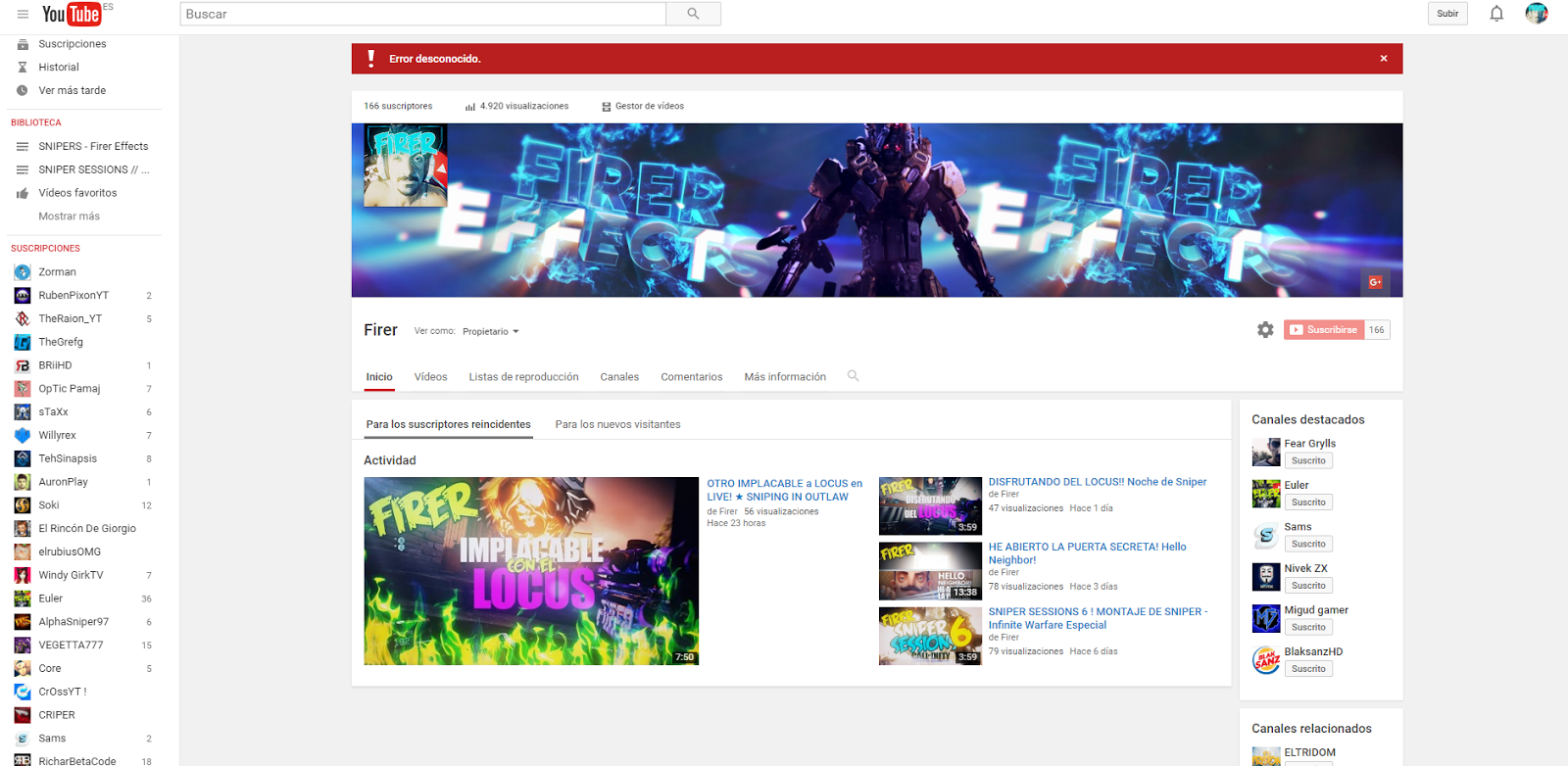Open the Más información tab
Viewport: 1568px width, 766px height.
pos(785,377)
